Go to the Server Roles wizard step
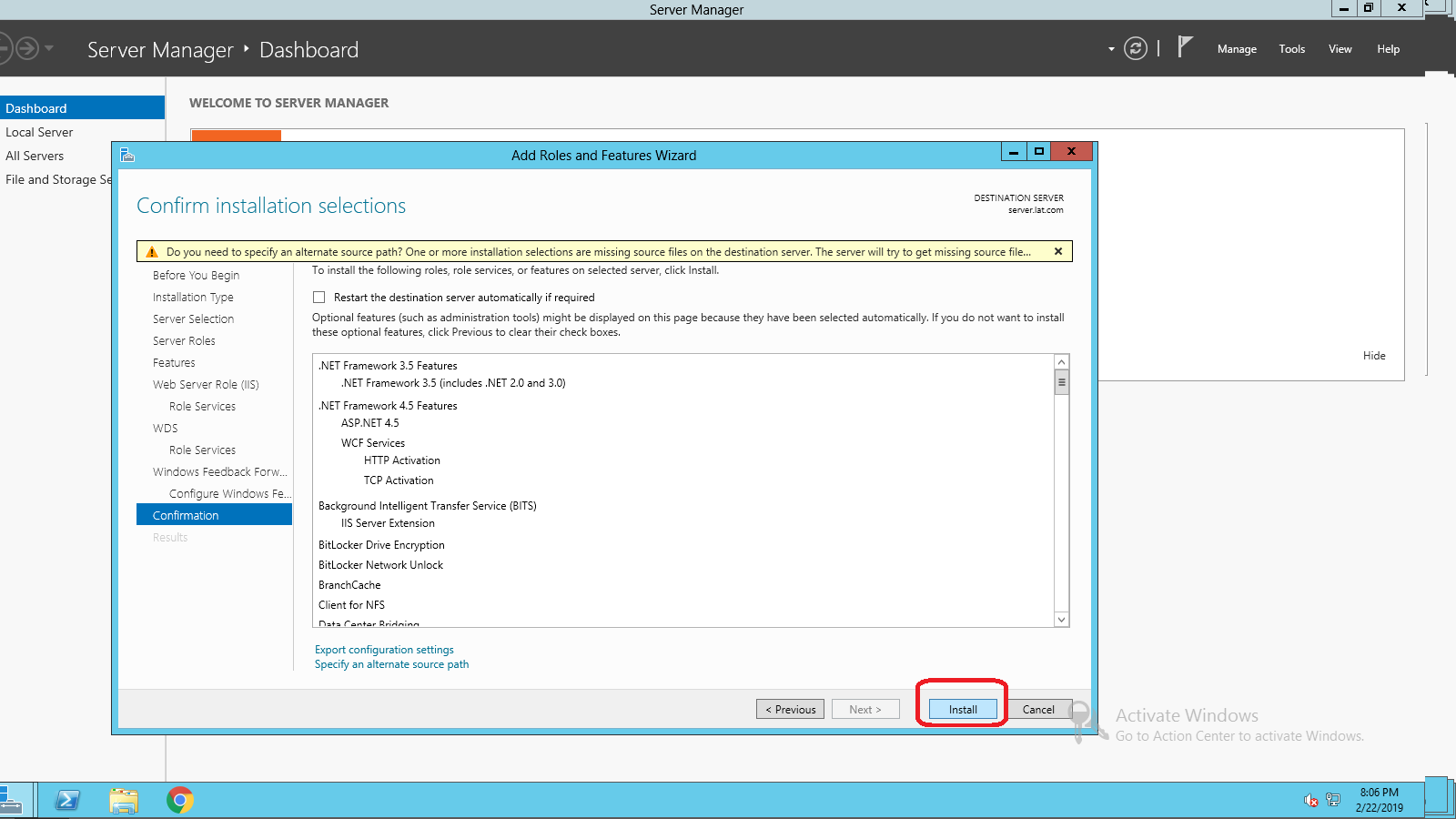 184,341
